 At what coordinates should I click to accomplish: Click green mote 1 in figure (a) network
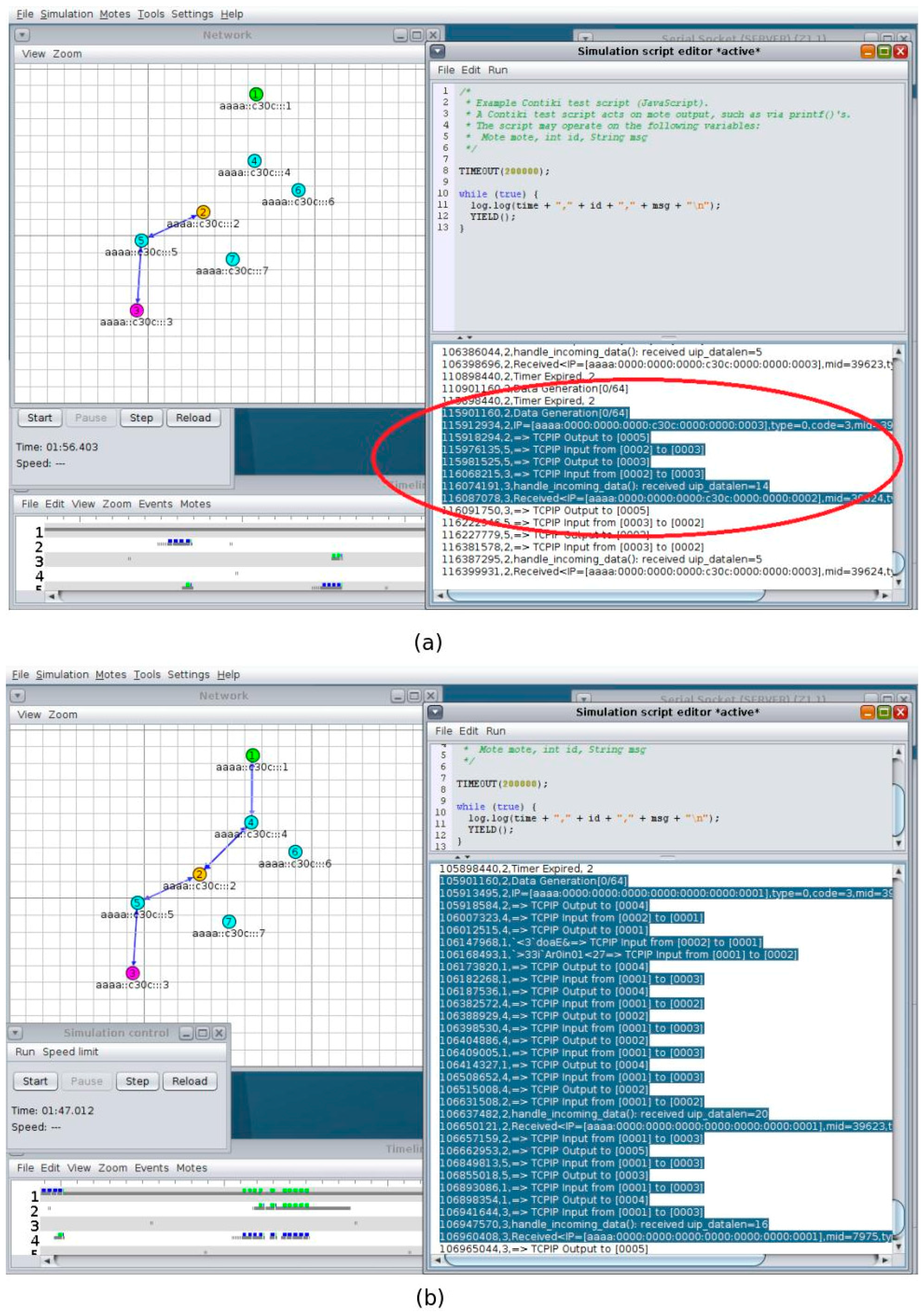click(256, 94)
